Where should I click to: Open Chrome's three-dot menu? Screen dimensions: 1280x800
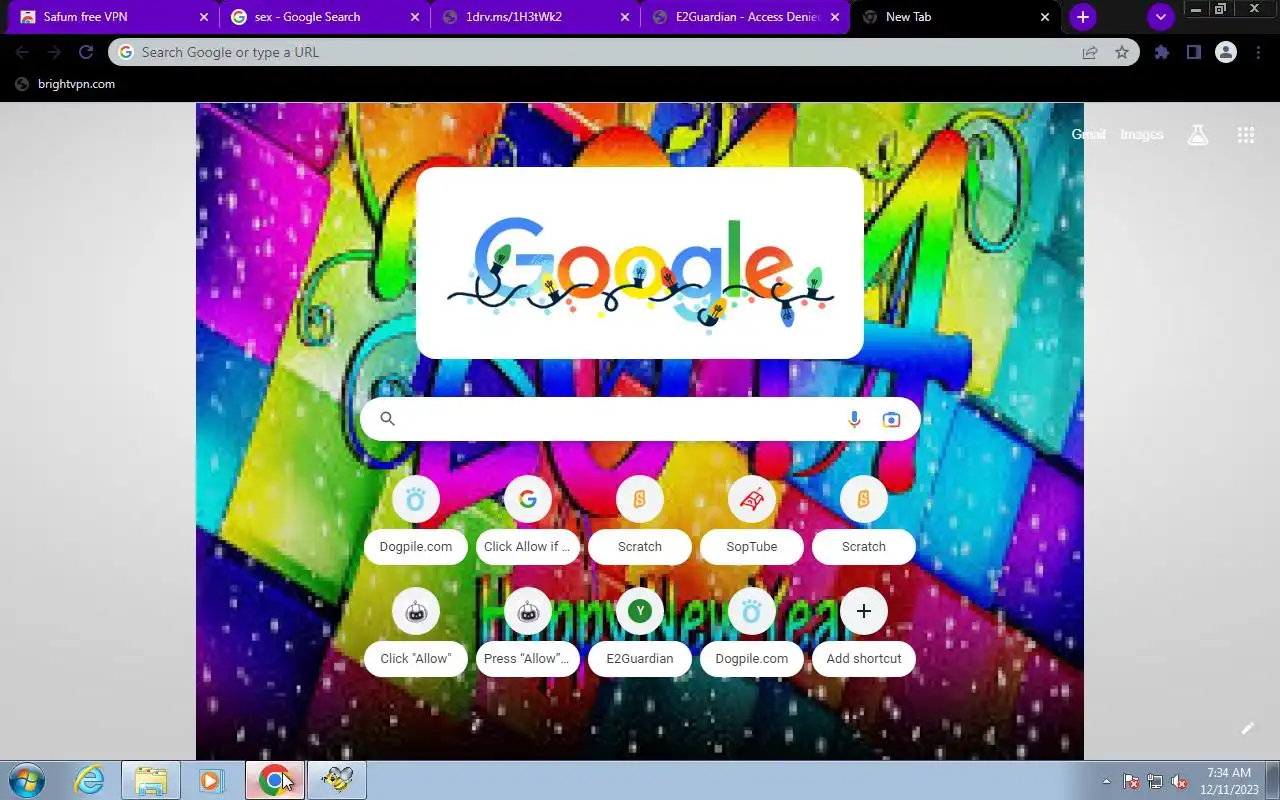pyautogui.click(x=1258, y=52)
